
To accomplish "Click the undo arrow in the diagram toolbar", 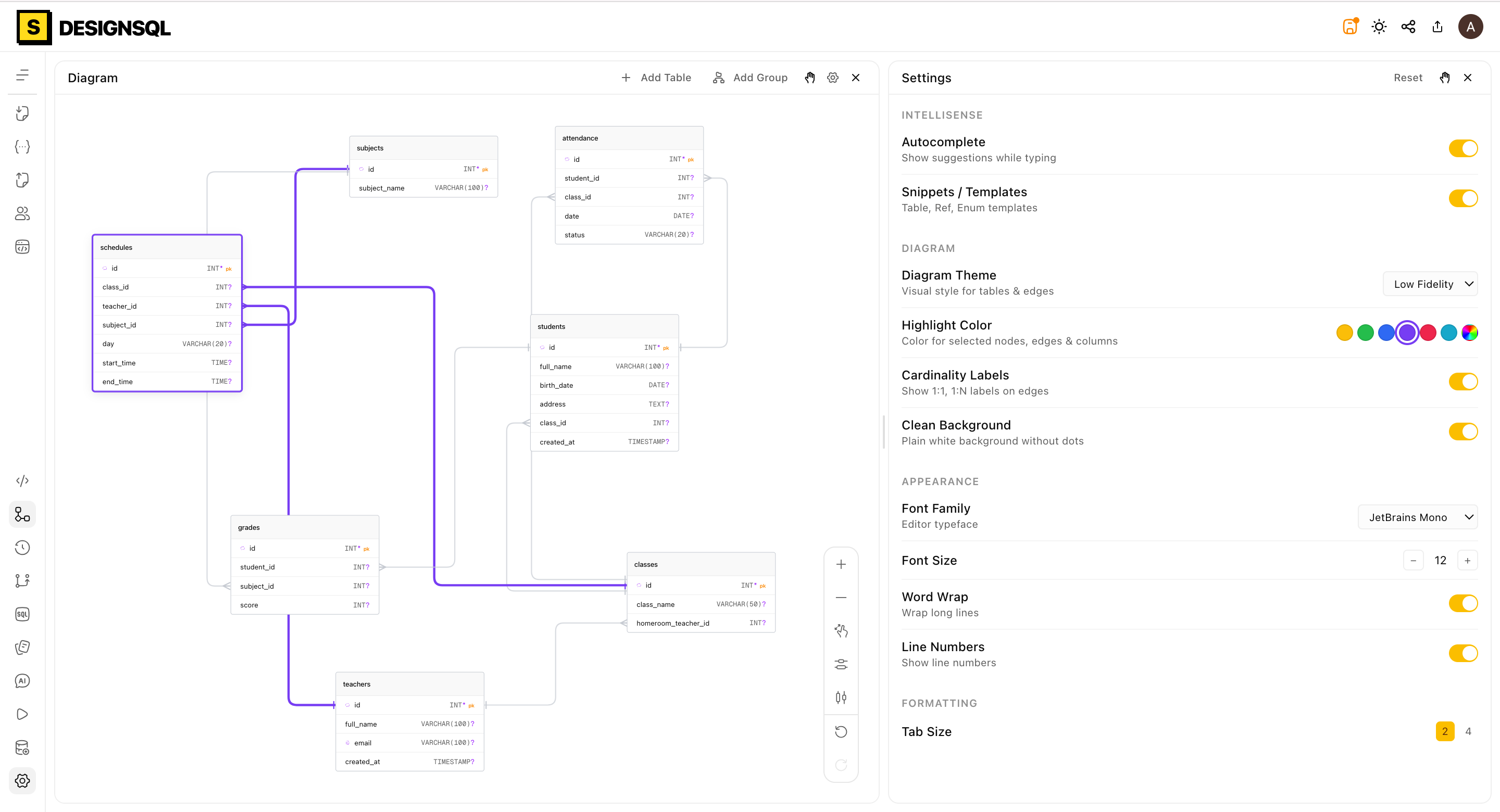I will 841,732.
